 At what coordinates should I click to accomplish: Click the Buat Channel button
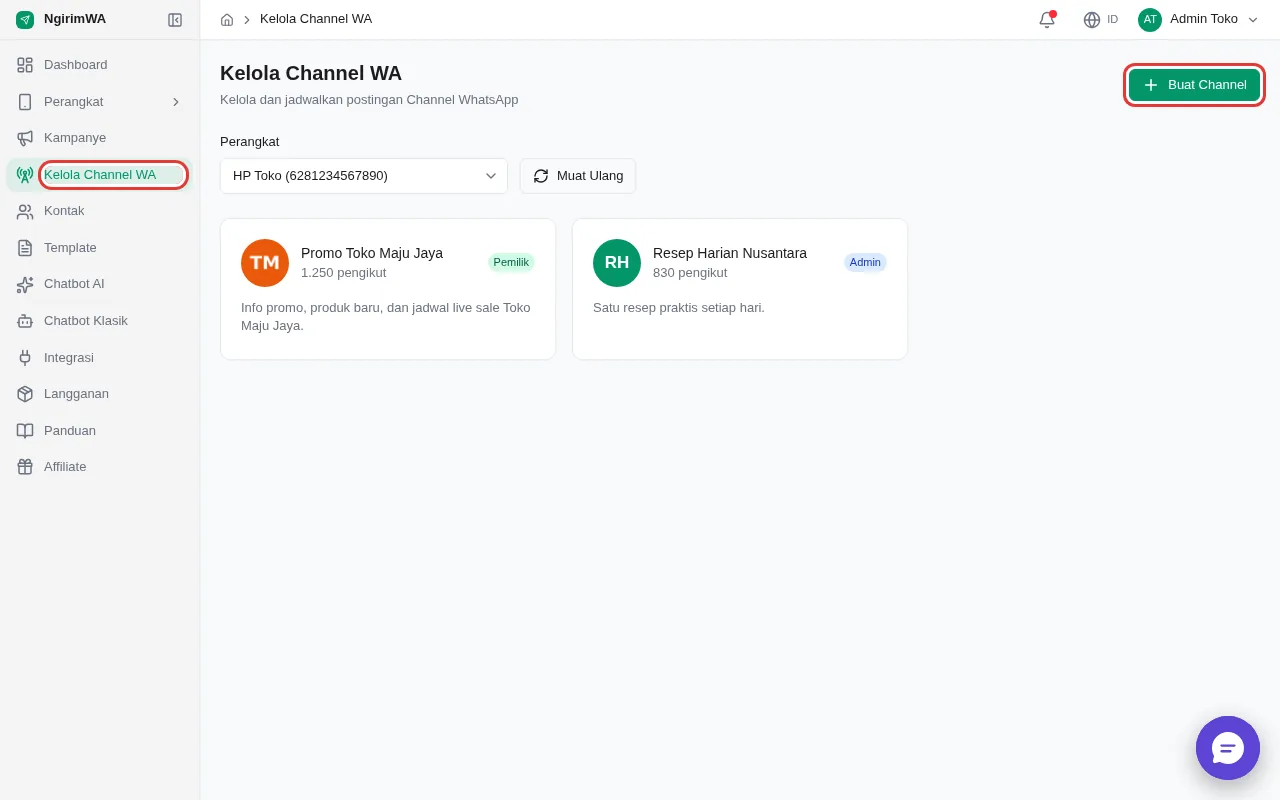1194,85
